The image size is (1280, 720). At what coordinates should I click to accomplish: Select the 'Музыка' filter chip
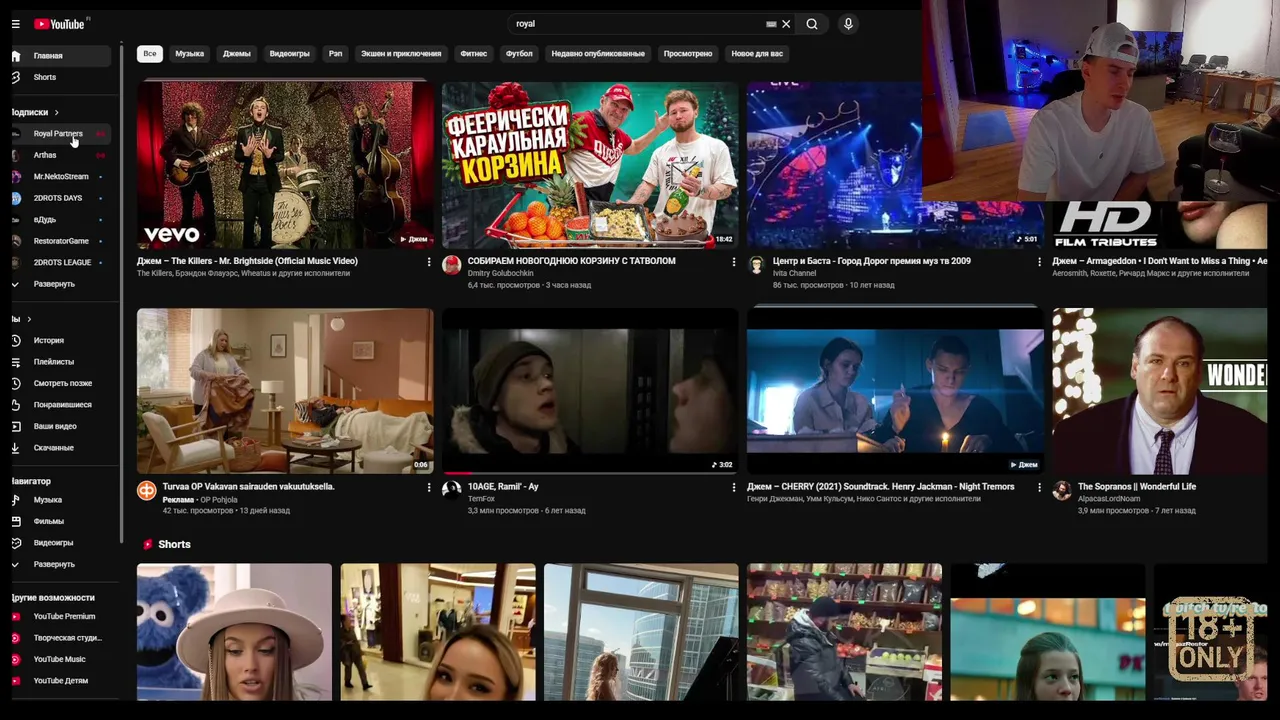click(189, 53)
